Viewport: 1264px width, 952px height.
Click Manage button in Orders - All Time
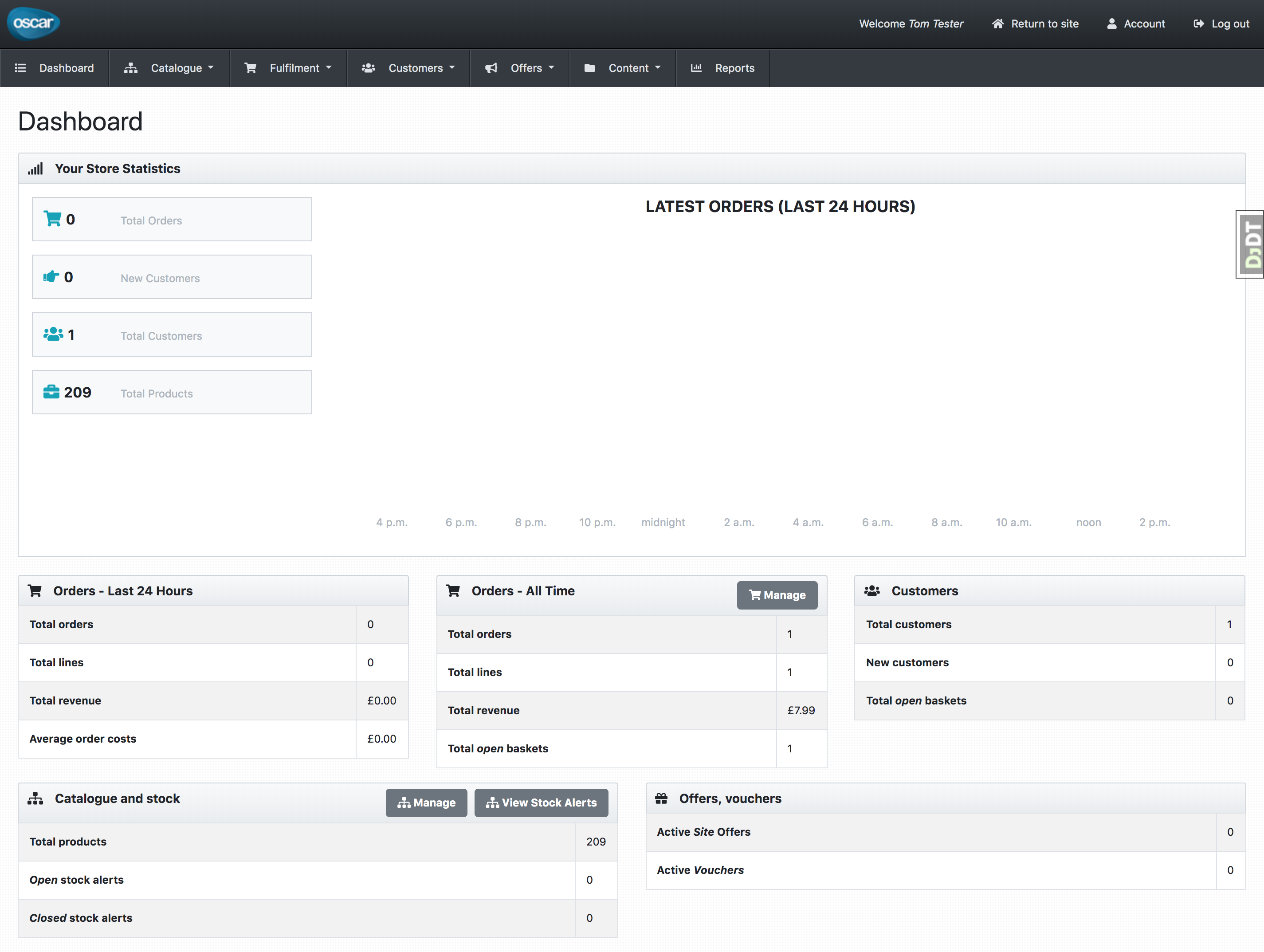point(777,595)
